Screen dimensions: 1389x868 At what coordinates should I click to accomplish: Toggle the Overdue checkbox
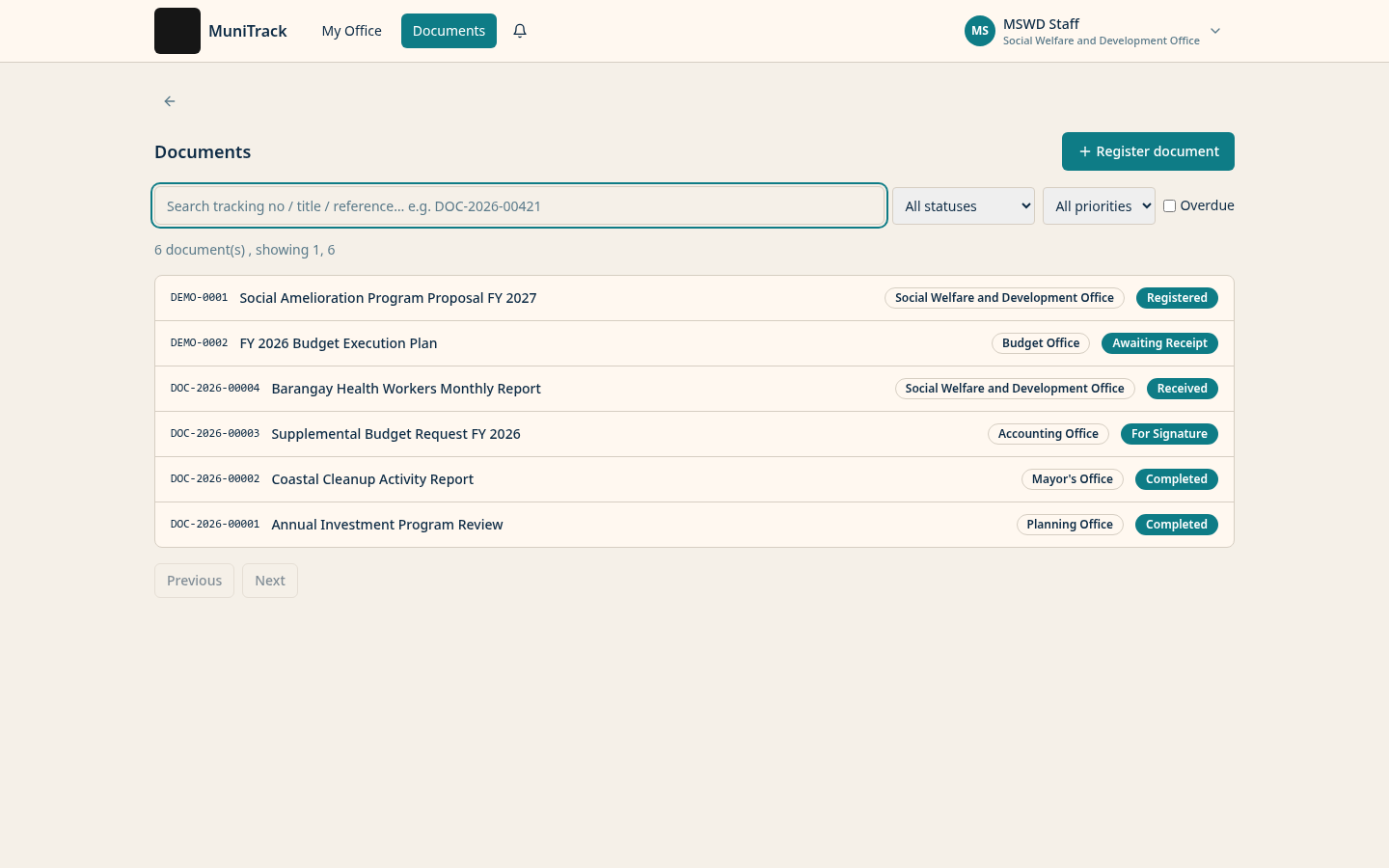(x=1169, y=205)
